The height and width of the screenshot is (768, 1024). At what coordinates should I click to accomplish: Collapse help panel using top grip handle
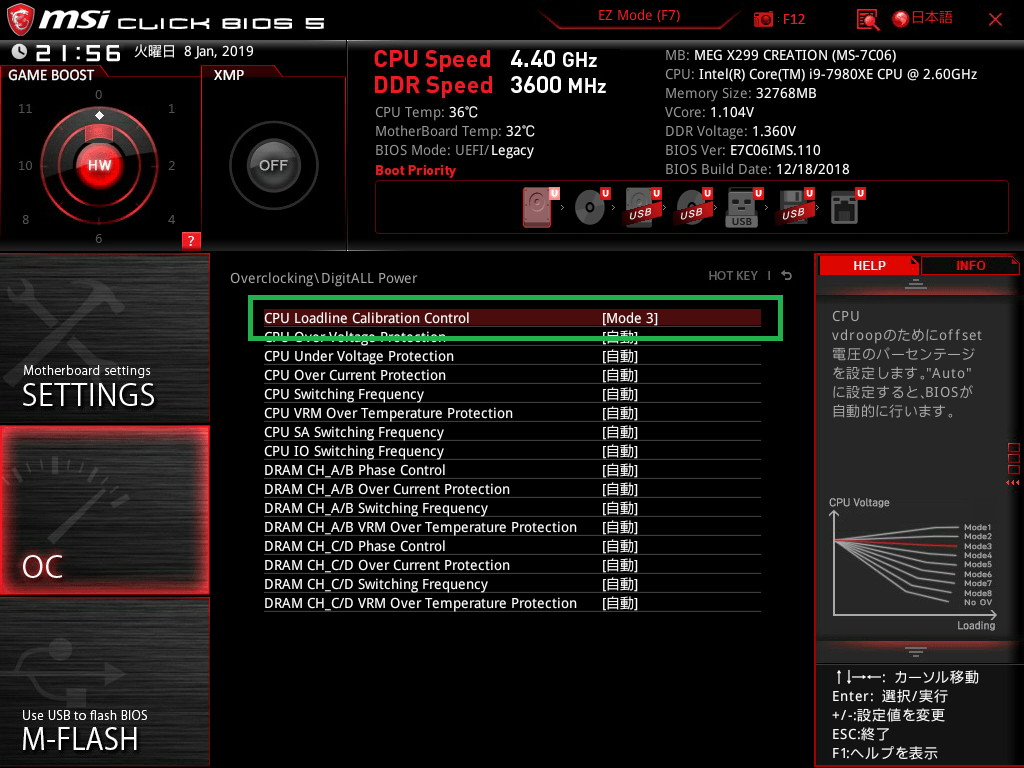click(916, 283)
